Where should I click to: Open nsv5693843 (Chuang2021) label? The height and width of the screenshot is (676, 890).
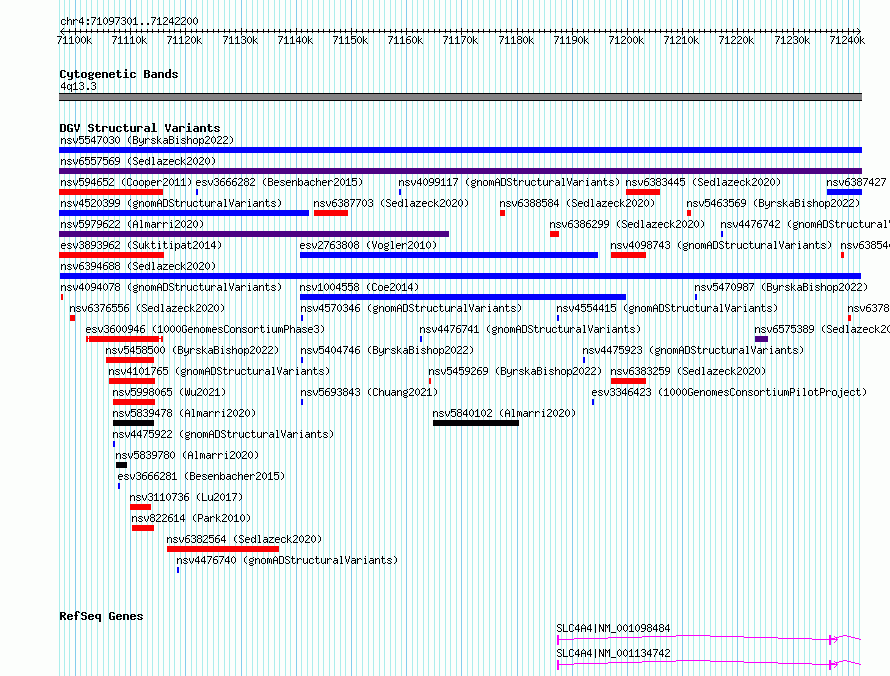(369, 392)
